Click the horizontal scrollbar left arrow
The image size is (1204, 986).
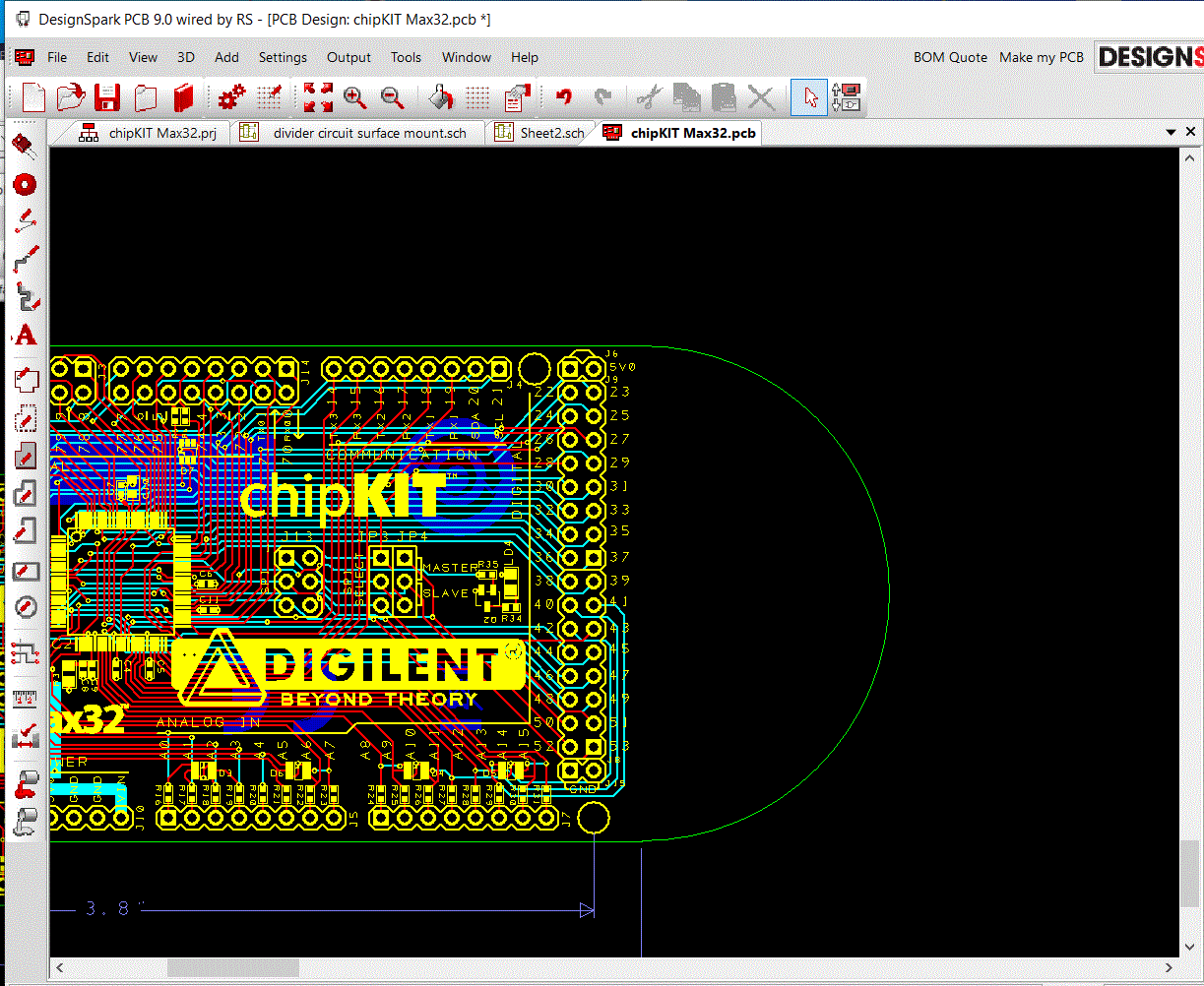pos(59,968)
